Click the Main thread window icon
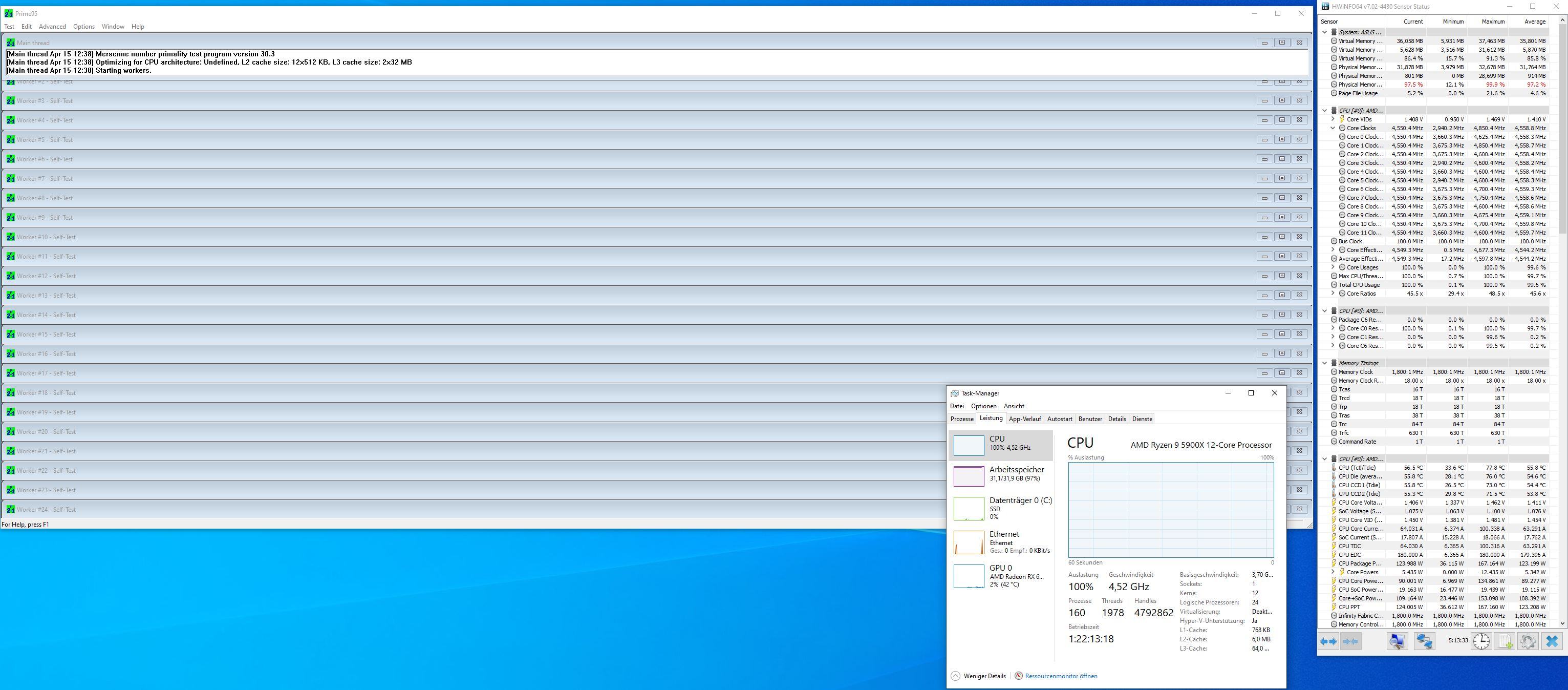1568x690 pixels. click(10, 43)
